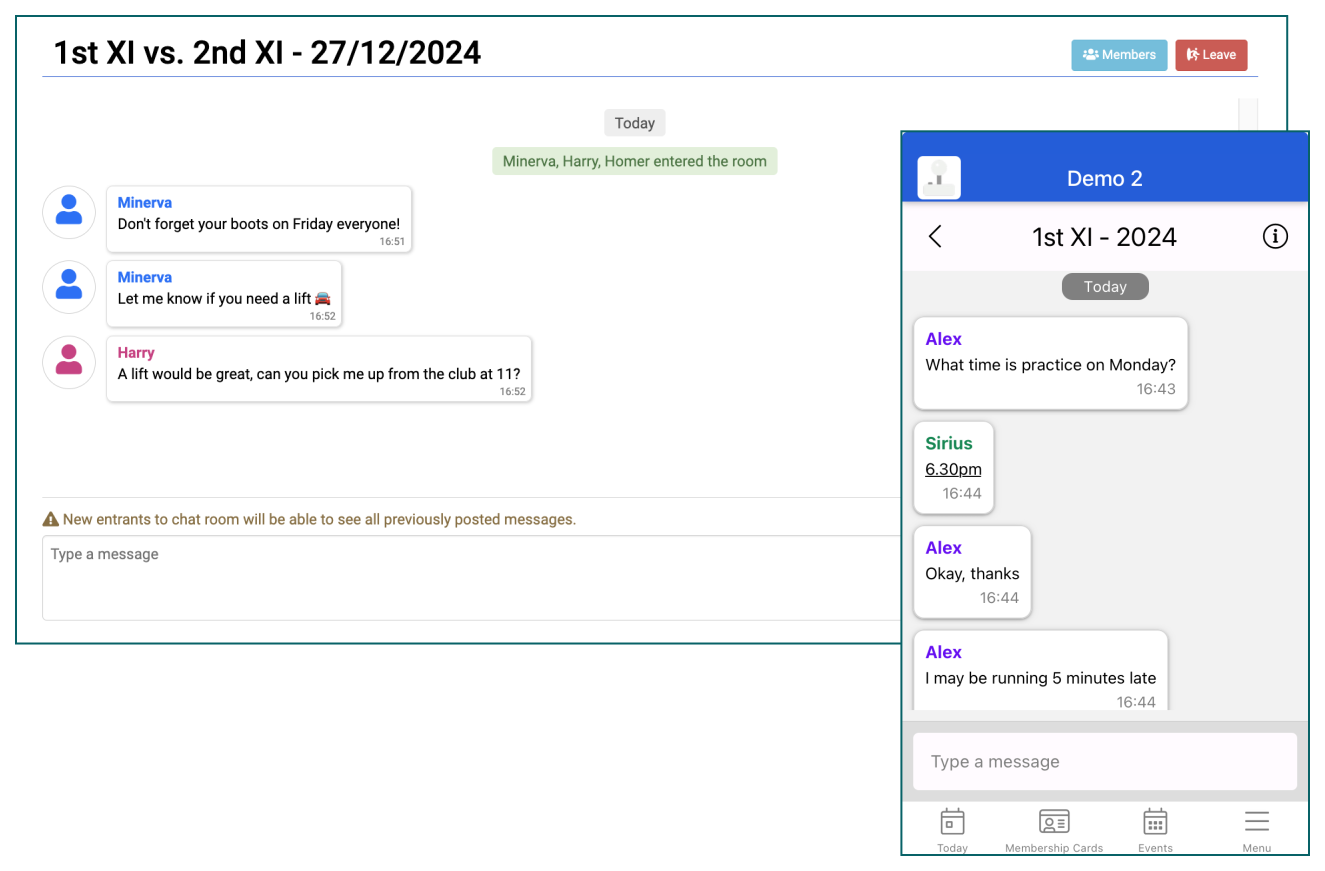Viewport: 1325px width, 871px height.
Task: Open the Membership Cards tab
Action: [1054, 831]
